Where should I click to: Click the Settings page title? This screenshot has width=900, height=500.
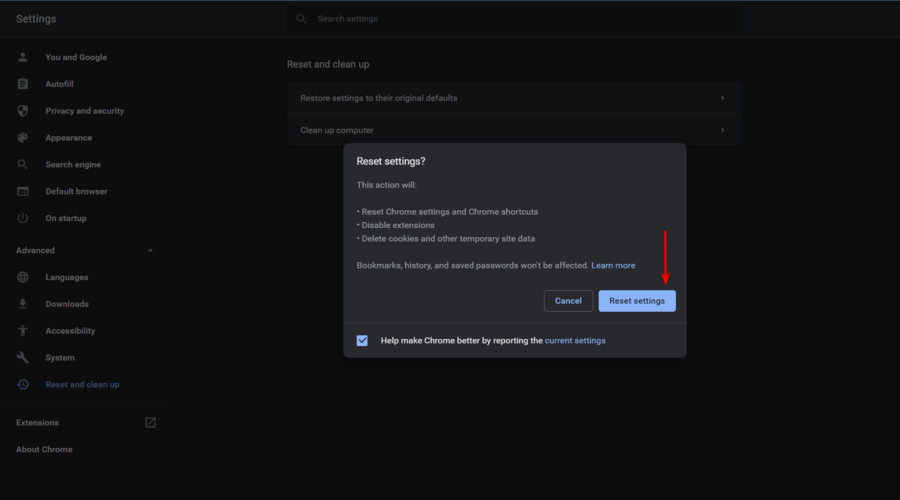36,19
